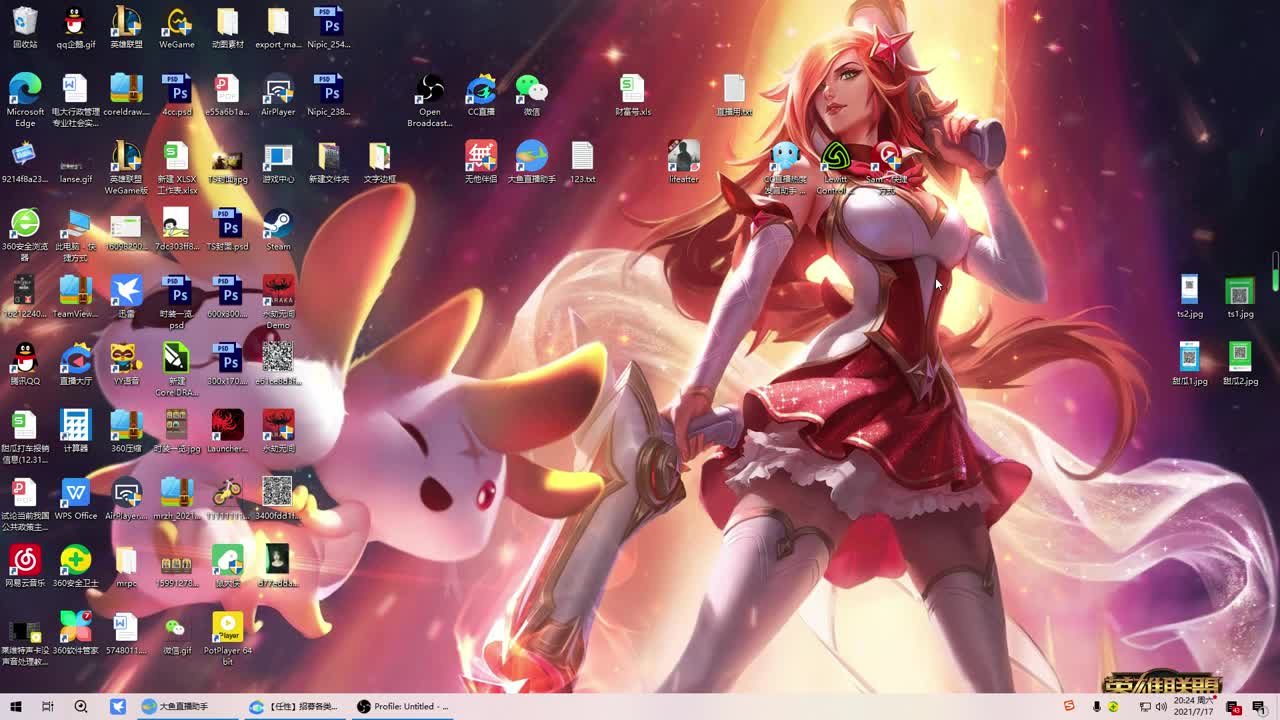Screen dimensions: 1280x720
Task: Launch 迅雷 (Xunlei) download shortcut
Action: pos(126,291)
